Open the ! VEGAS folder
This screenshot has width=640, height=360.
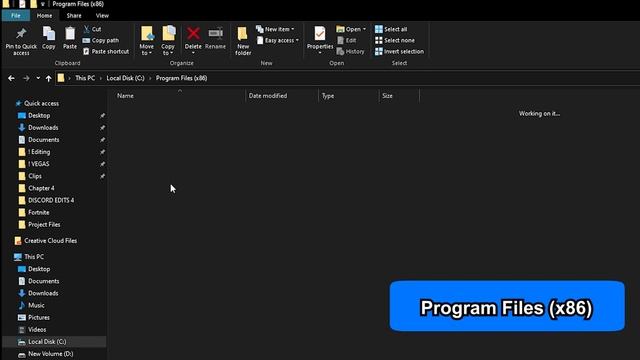[x=39, y=164]
